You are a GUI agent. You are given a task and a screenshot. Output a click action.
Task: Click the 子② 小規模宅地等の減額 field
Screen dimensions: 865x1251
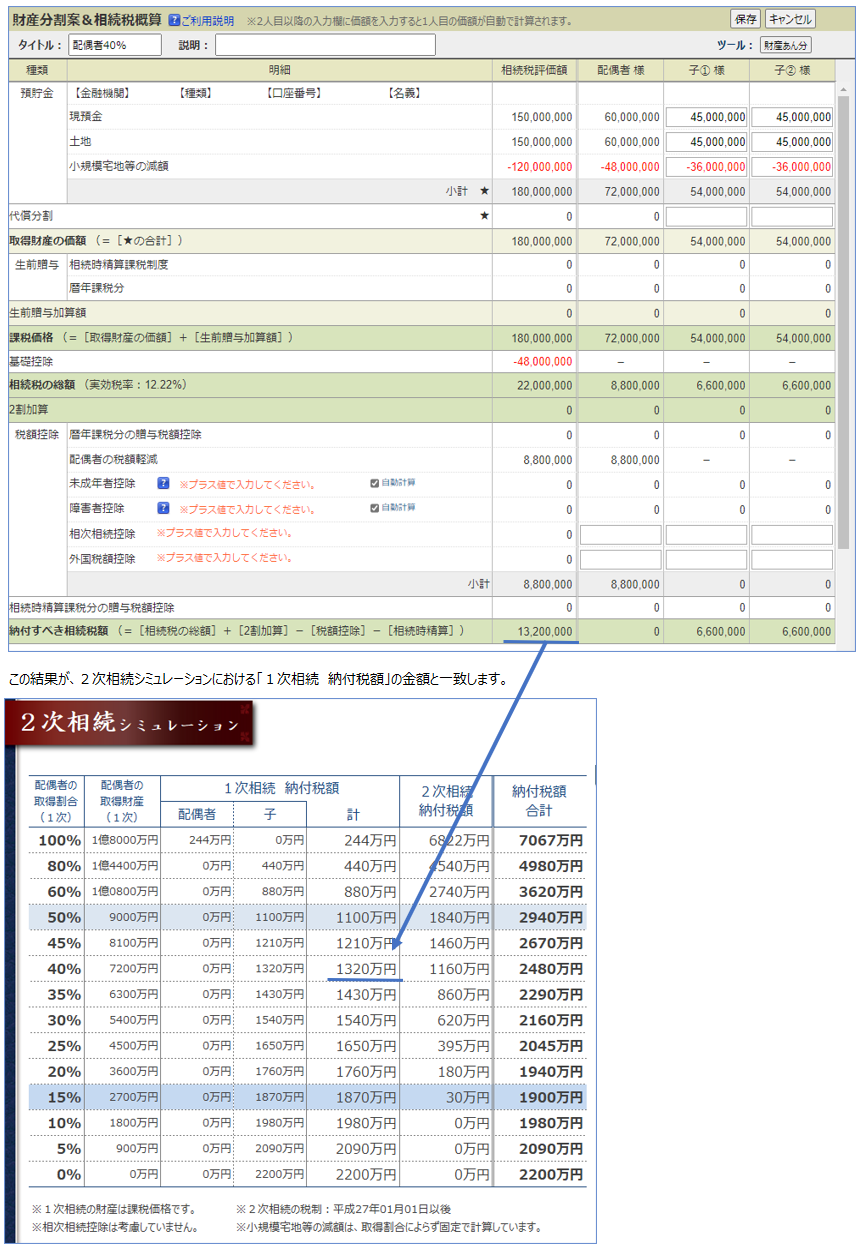click(791, 167)
